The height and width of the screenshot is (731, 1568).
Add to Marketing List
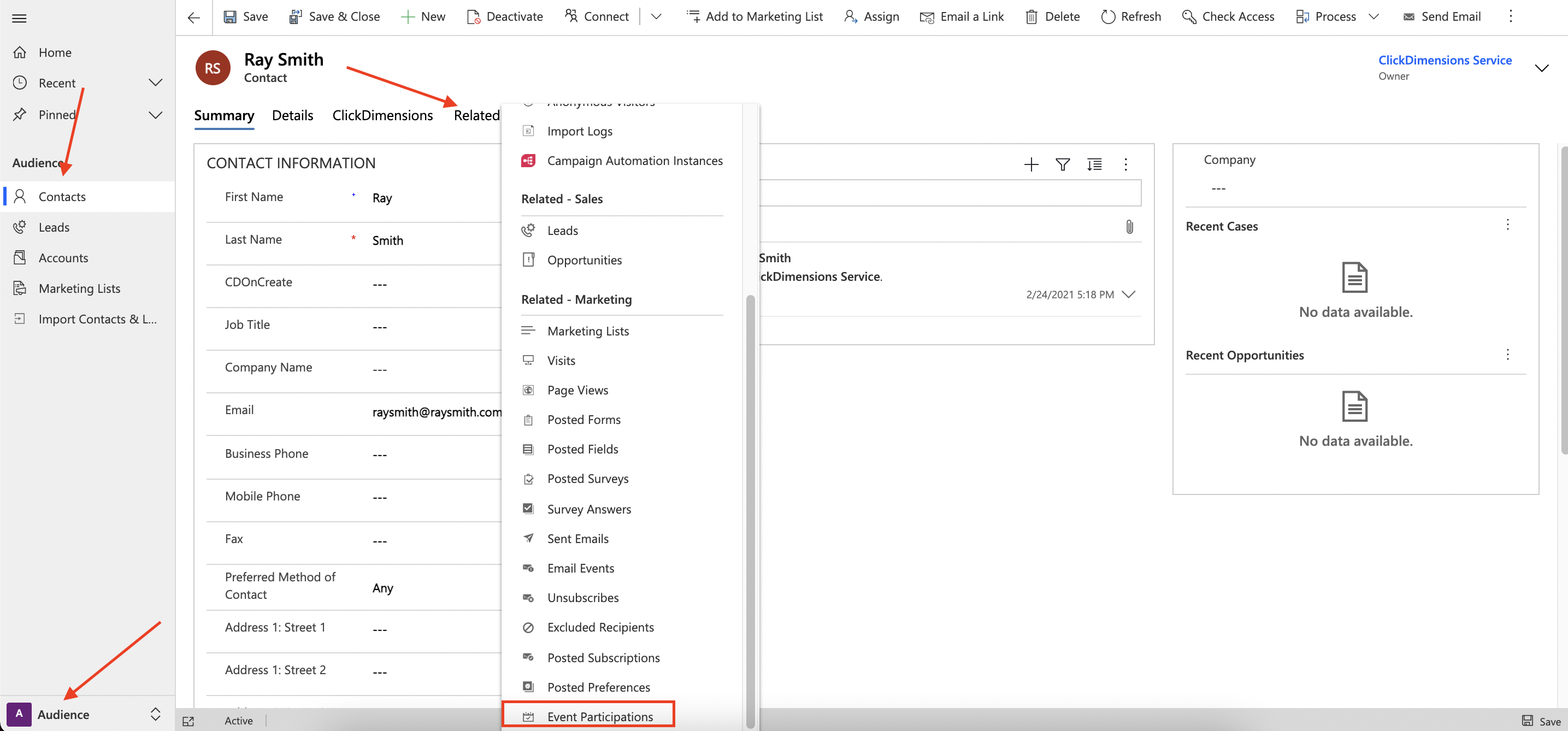click(x=754, y=17)
